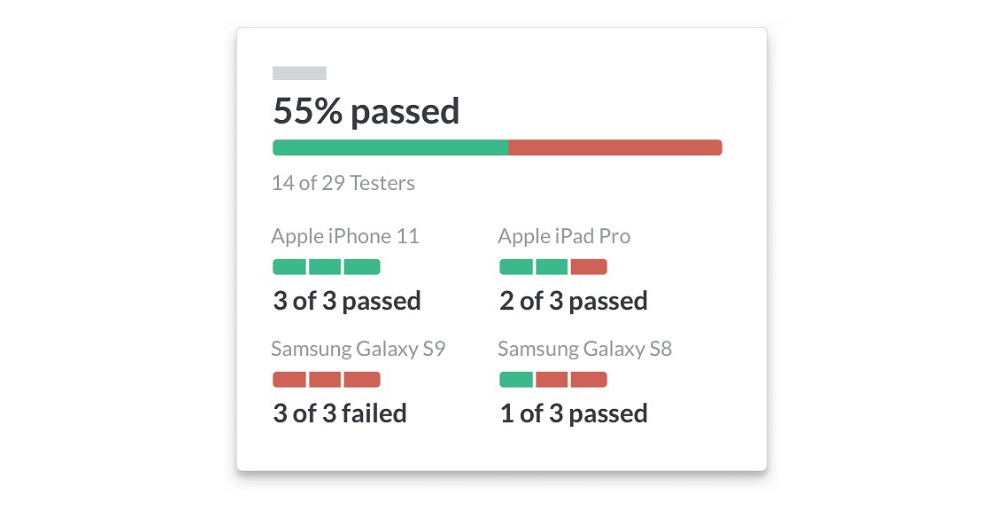1000x507 pixels.
Task: Select the "1 of 3 passed" result
Action: [x=574, y=414]
